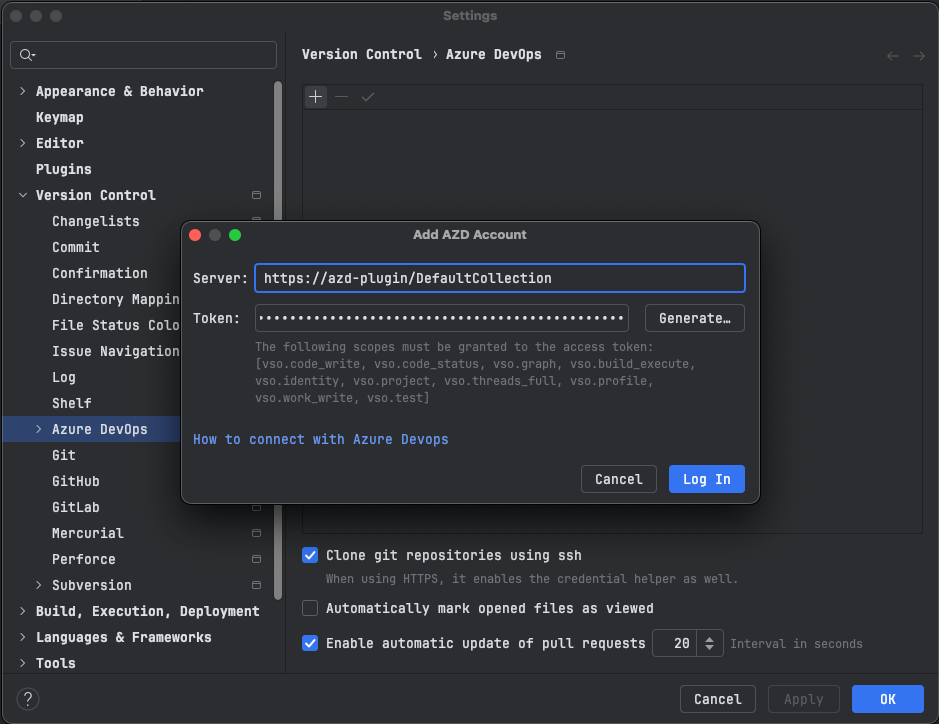Select File Status Colors page
The image size is (939, 724).
click(x=116, y=325)
